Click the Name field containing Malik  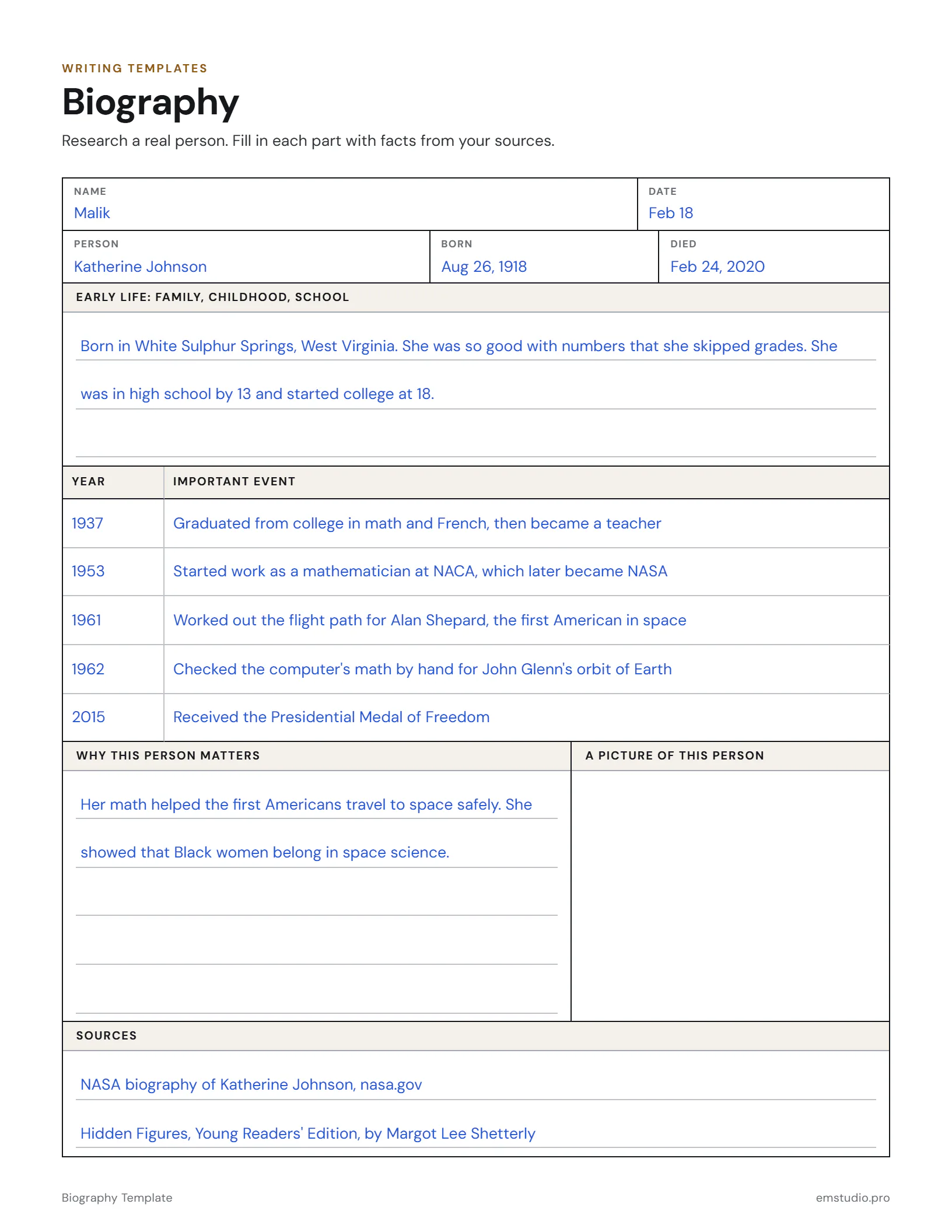click(x=349, y=204)
